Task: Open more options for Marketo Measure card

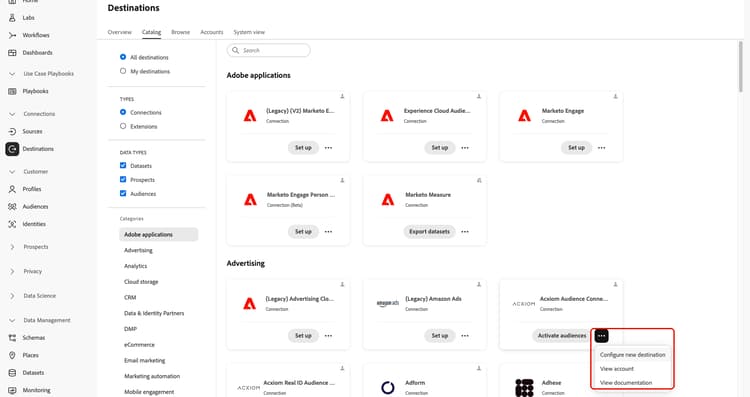Action: pyautogui.click(x=465, y=232)
